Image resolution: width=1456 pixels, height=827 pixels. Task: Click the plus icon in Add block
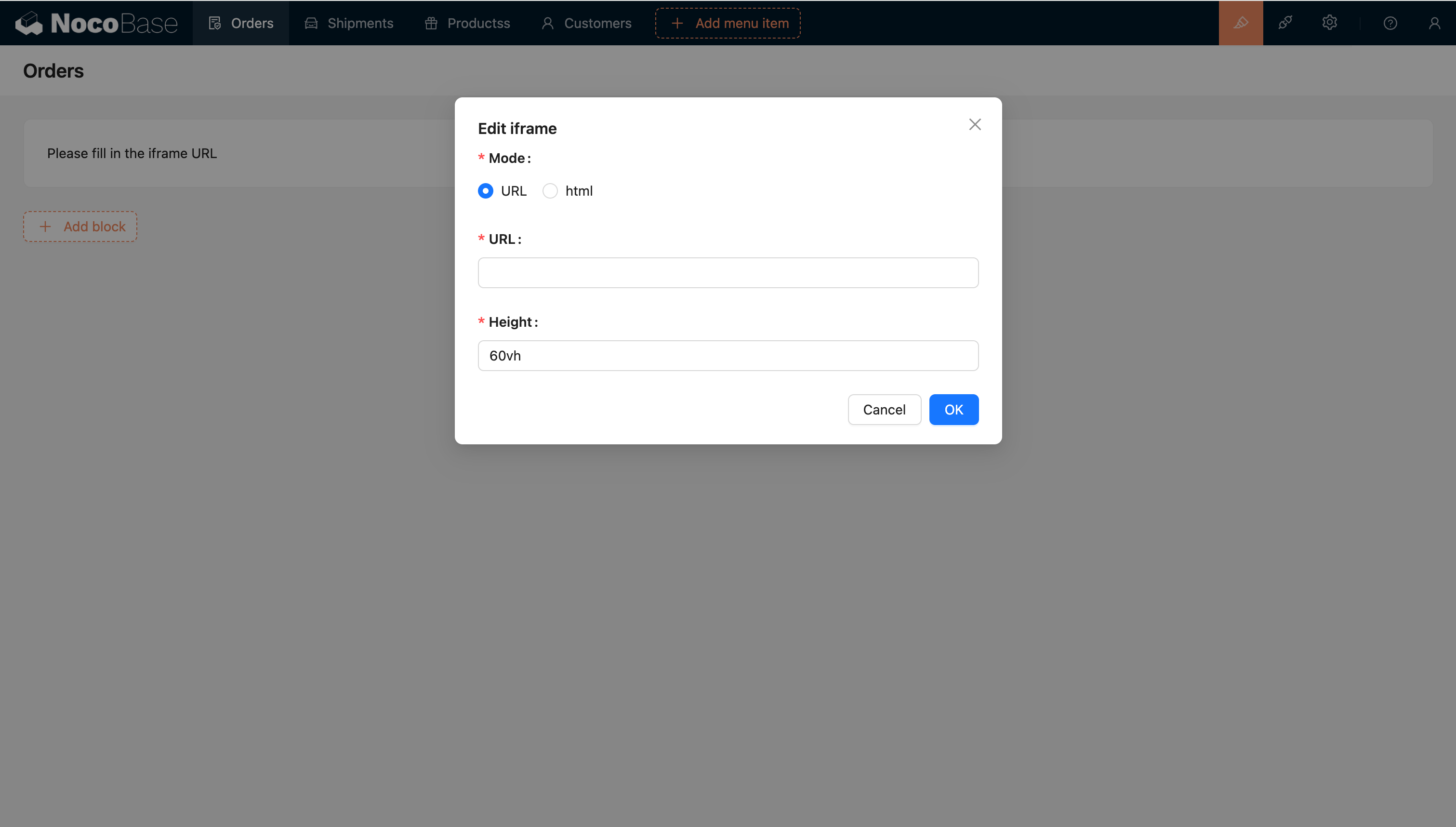click(45, 227)
